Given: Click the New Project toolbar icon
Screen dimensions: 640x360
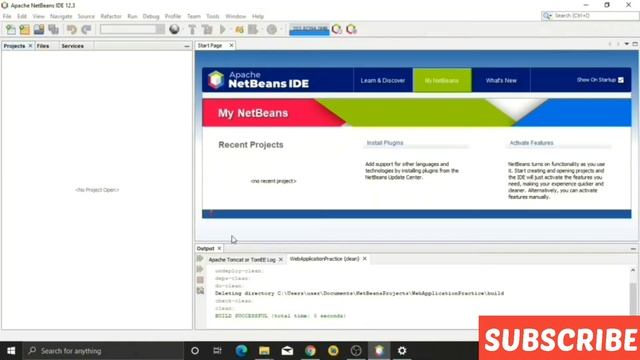Looking at the screenshot, I should [24, 29].
